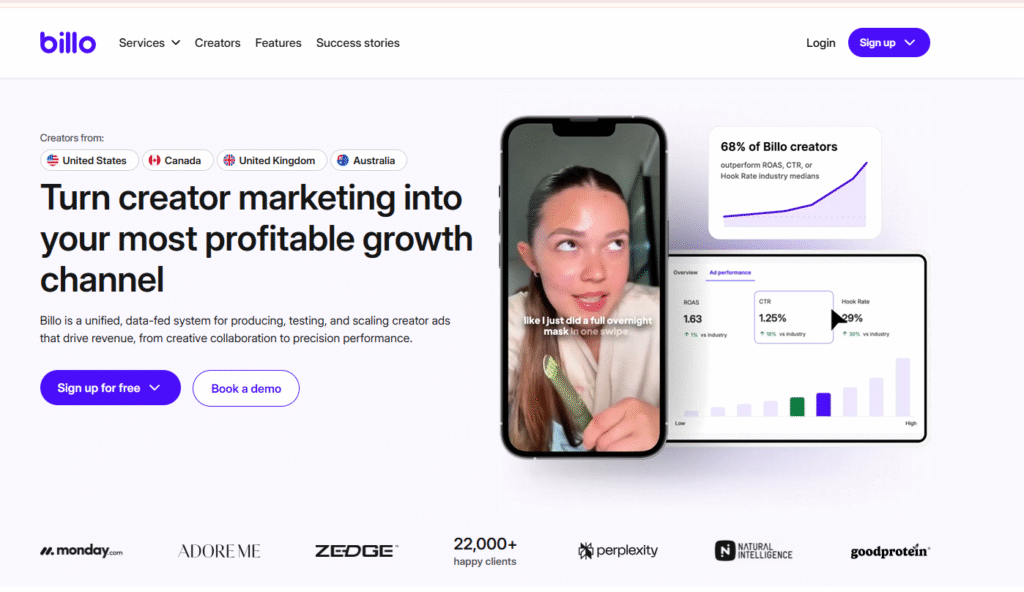Open the Success stories link

click(x=358, y=42)
